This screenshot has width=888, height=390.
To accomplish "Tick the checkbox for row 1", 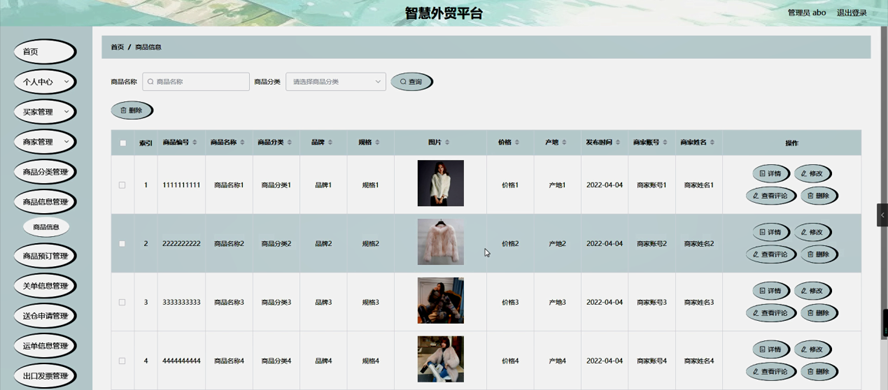I will pyautogui.click(x=122, y=185).
